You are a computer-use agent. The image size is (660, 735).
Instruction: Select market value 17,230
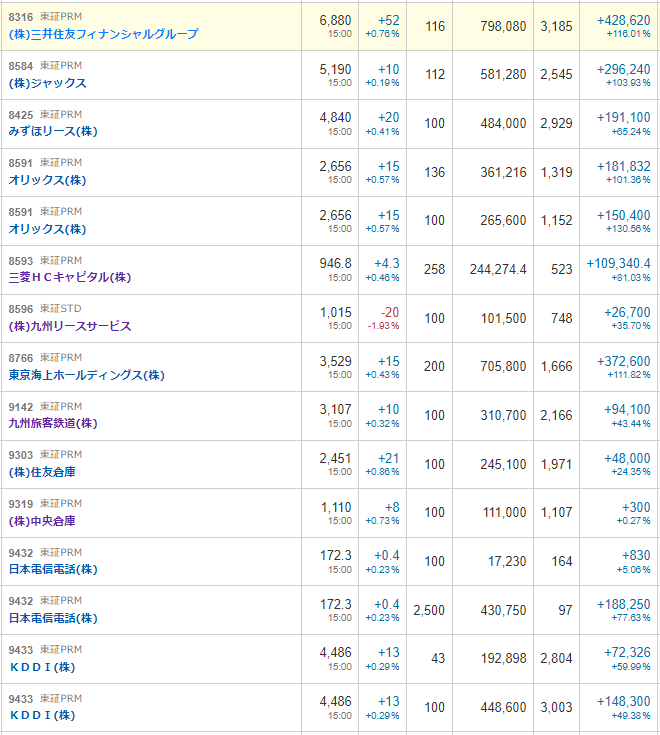coord(507,562)
